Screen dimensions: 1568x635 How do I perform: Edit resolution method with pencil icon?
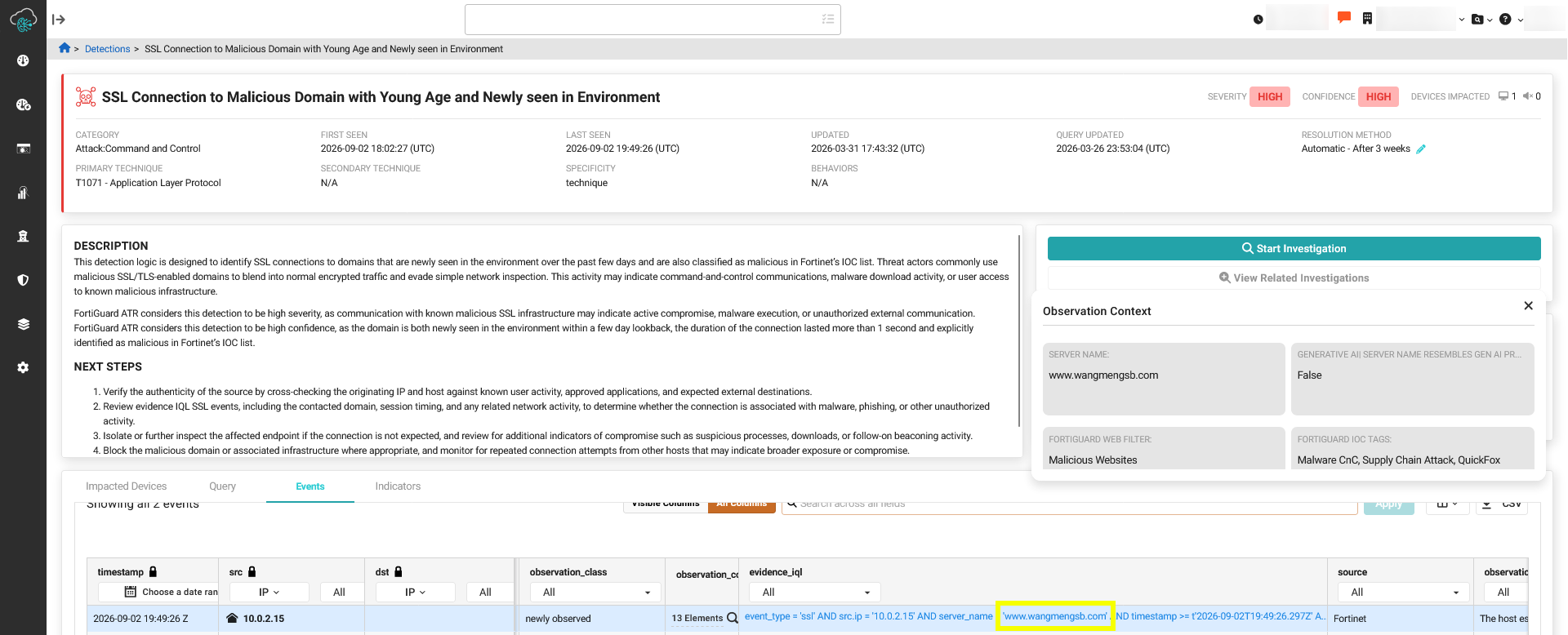pos(1421,149)
